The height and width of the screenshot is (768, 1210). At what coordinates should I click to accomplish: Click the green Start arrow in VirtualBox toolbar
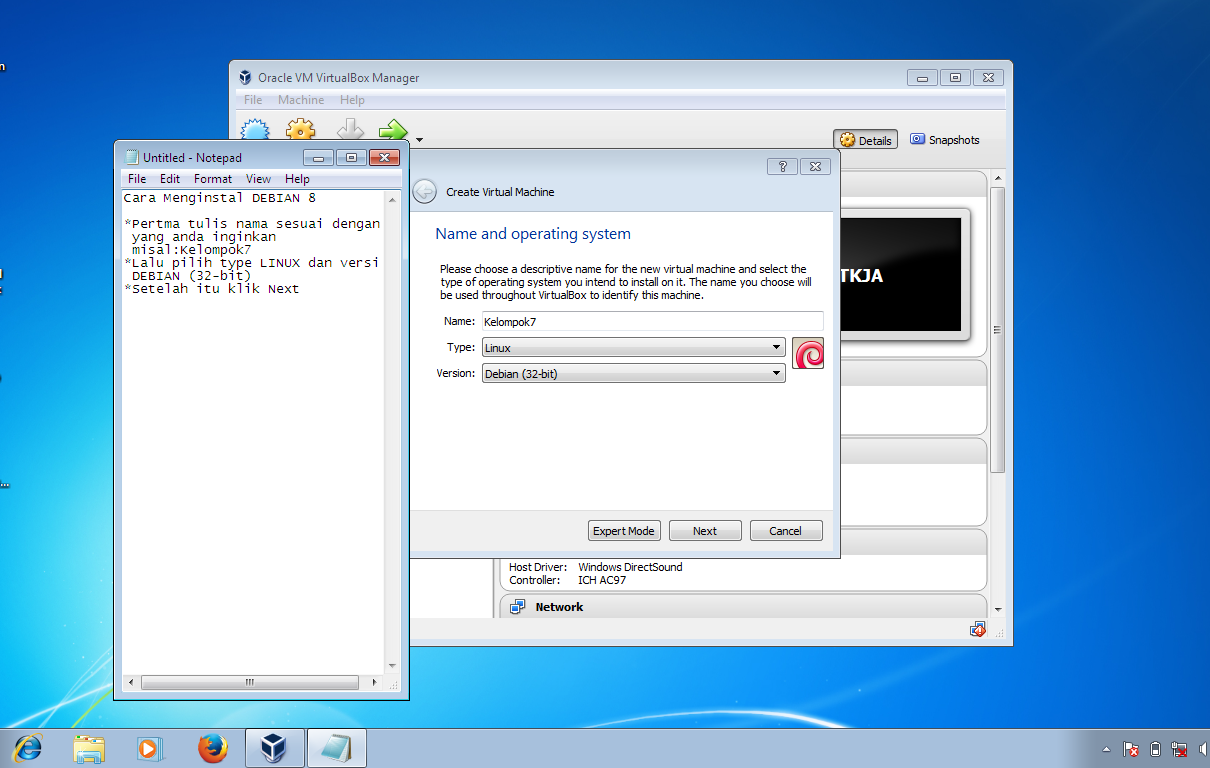393,133
